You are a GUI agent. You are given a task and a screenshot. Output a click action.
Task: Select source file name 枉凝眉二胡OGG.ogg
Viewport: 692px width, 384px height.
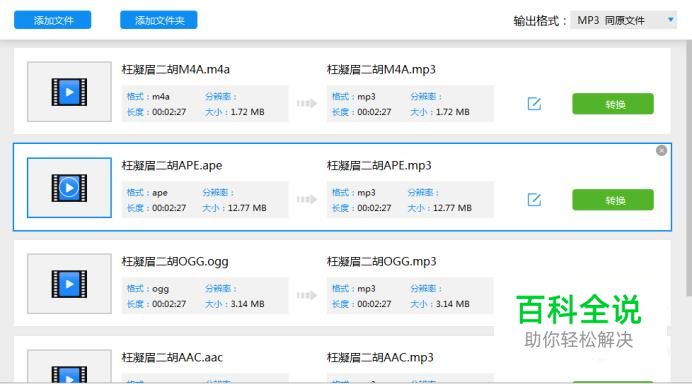(x=175, y=261)
